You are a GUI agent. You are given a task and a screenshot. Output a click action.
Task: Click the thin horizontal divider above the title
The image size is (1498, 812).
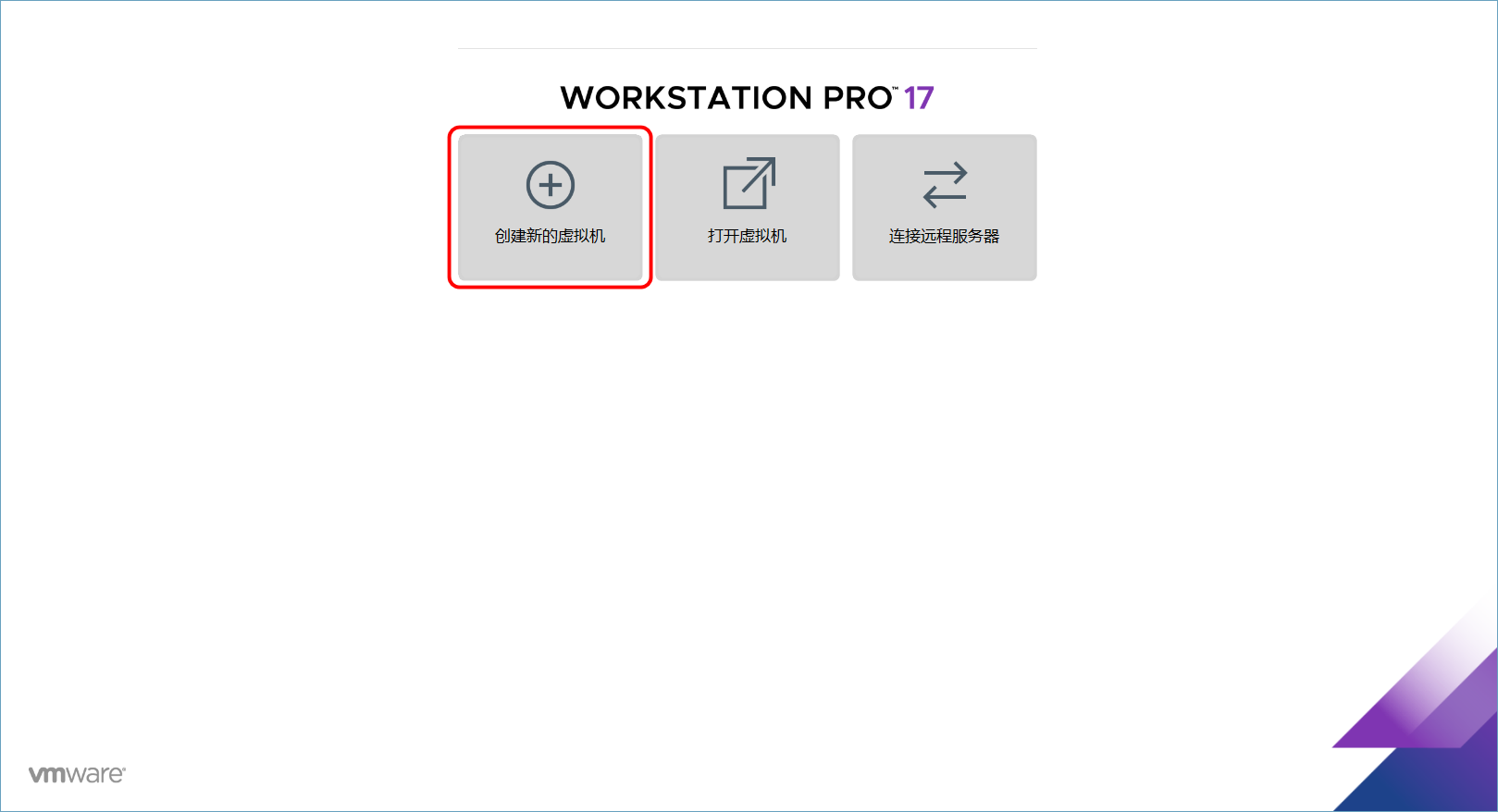(x=748, y=48)
